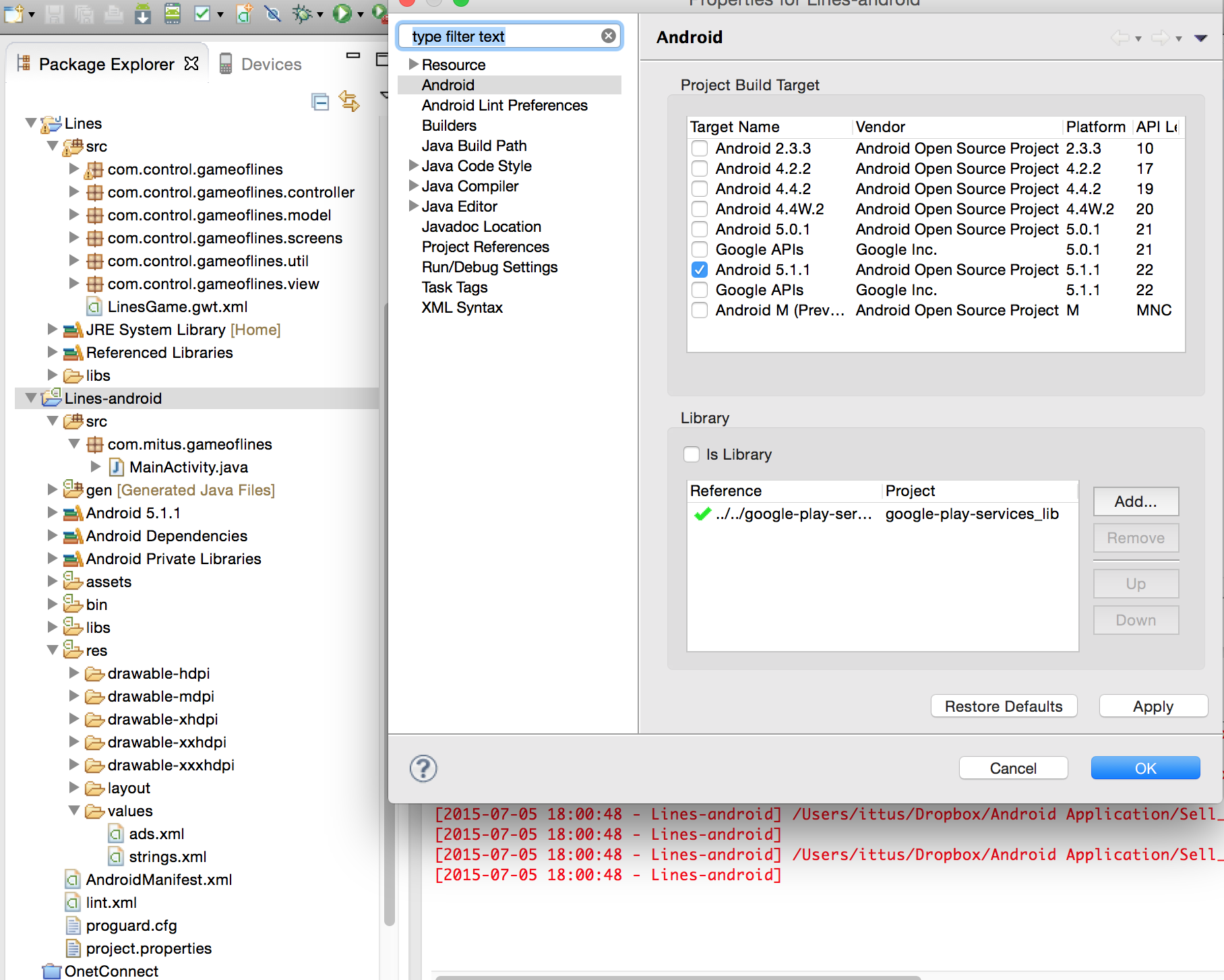Open the Android Virtual Device Manager
The image size is (1224, 980).
click(173, 13)
